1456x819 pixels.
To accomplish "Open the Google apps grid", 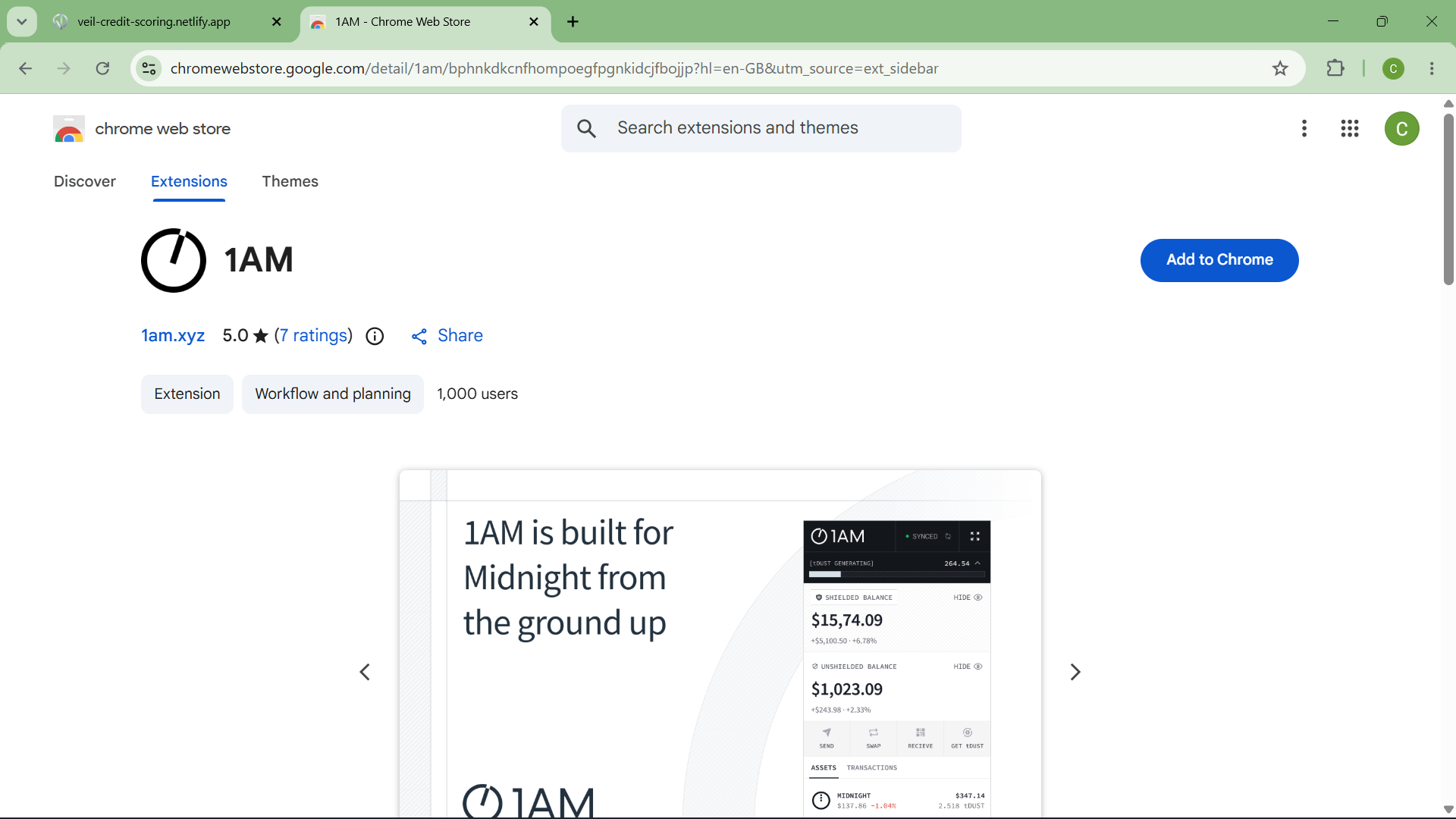I will [1350, 128].
